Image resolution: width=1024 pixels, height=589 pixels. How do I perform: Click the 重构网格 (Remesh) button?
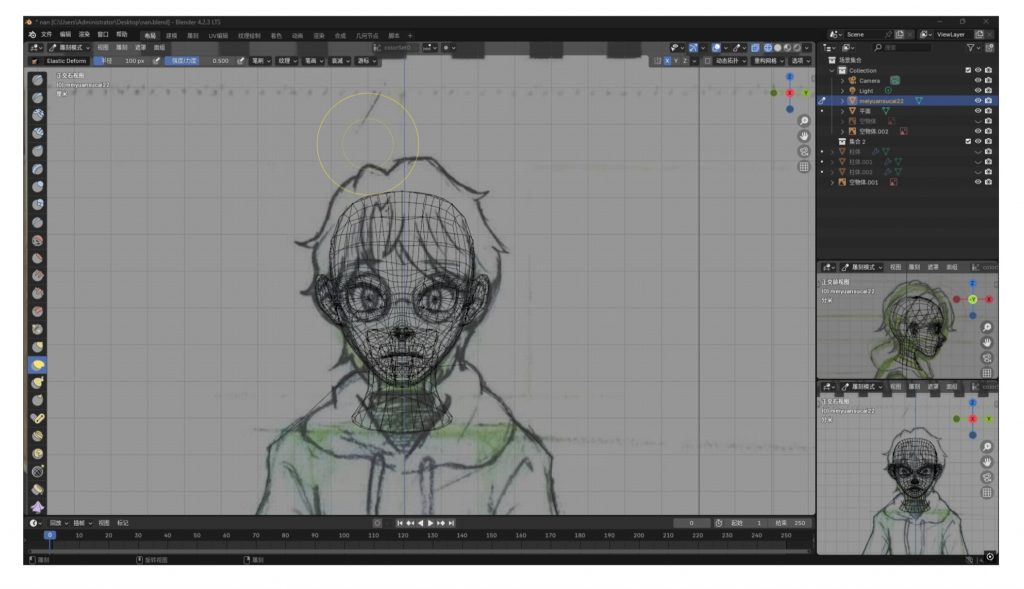[765, 60]
